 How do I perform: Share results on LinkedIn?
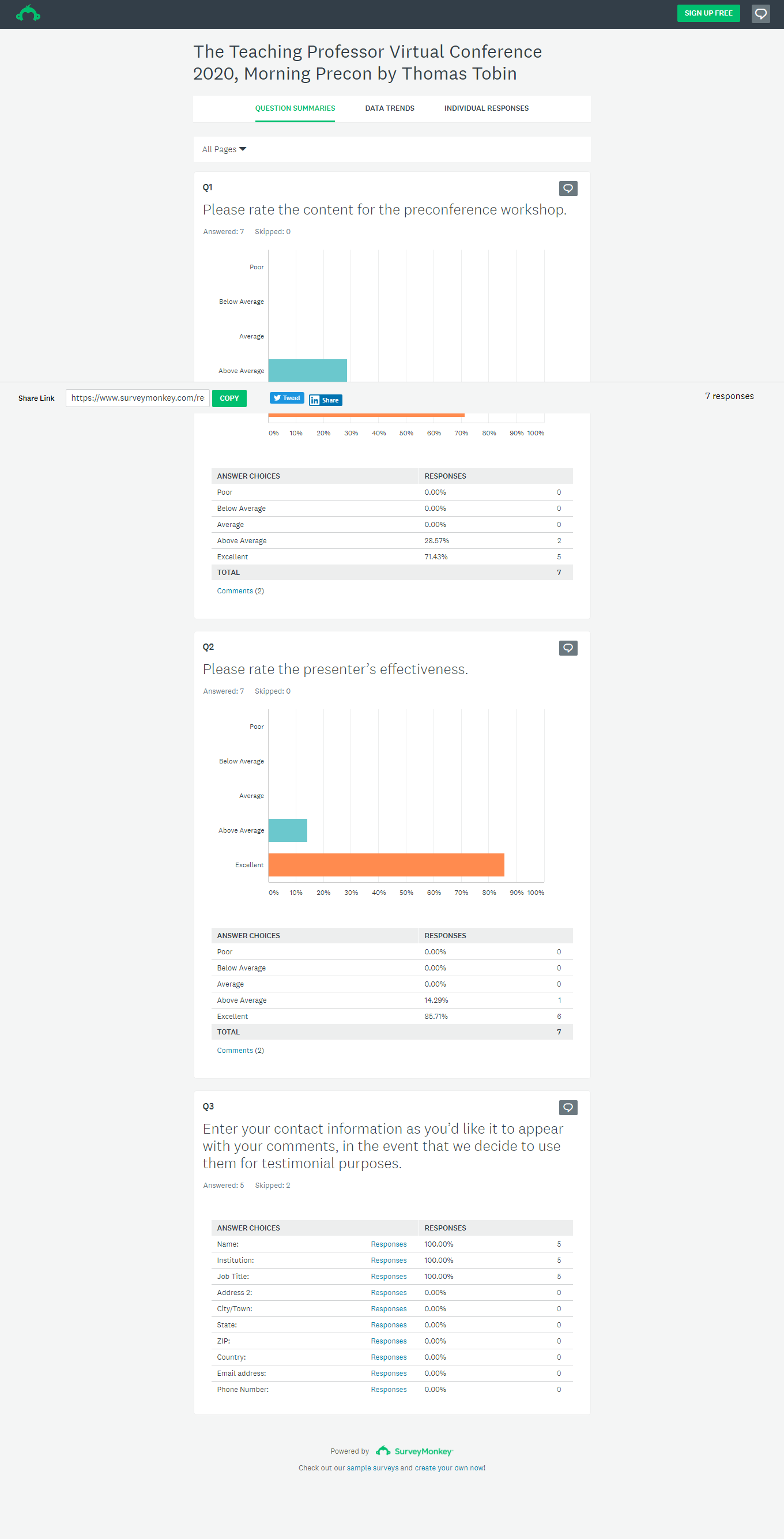point(326,400)
